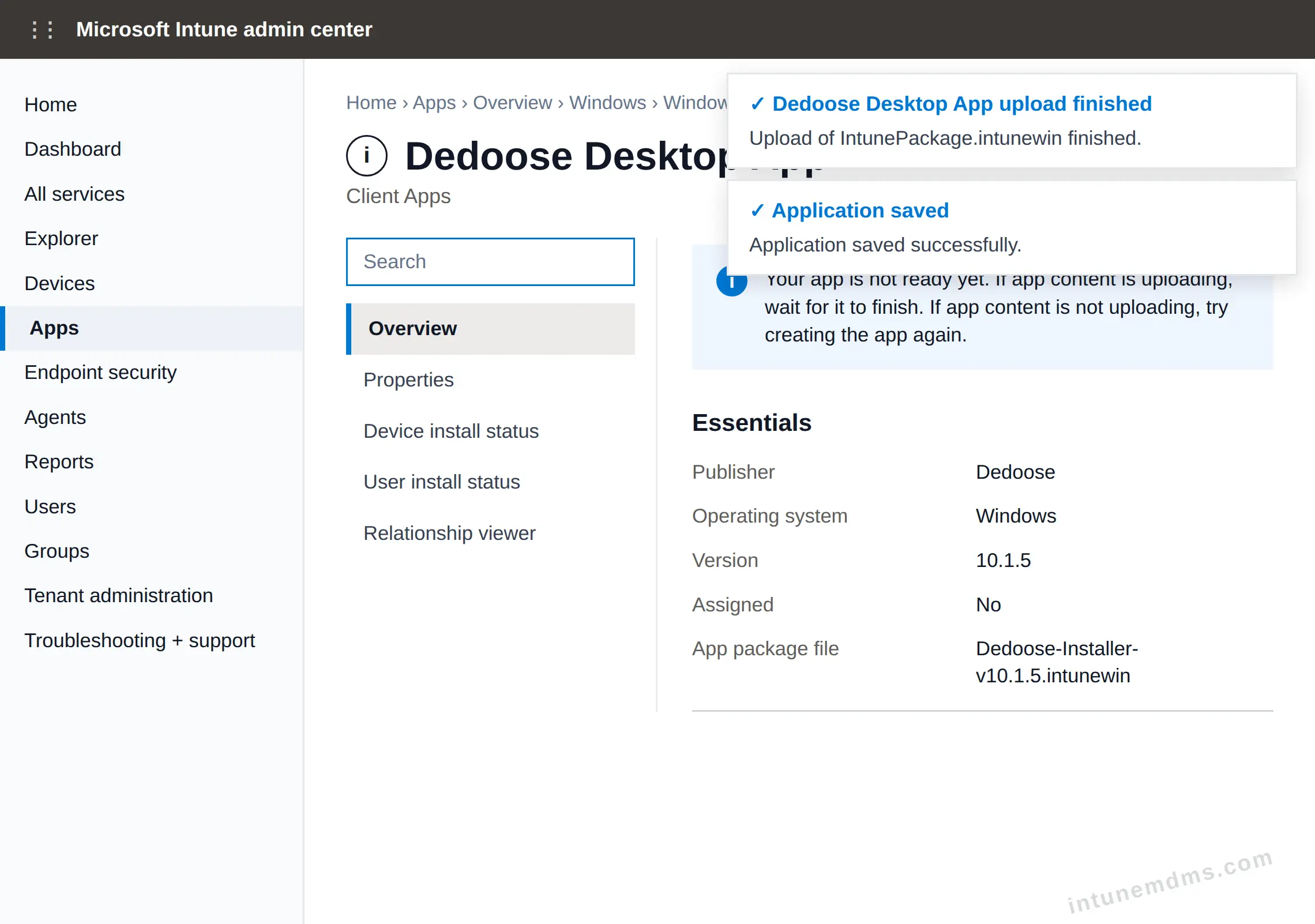The height and width of the screenshot is (924, 1315).
Task: Click the App package file label
Action: click(765, 649)
